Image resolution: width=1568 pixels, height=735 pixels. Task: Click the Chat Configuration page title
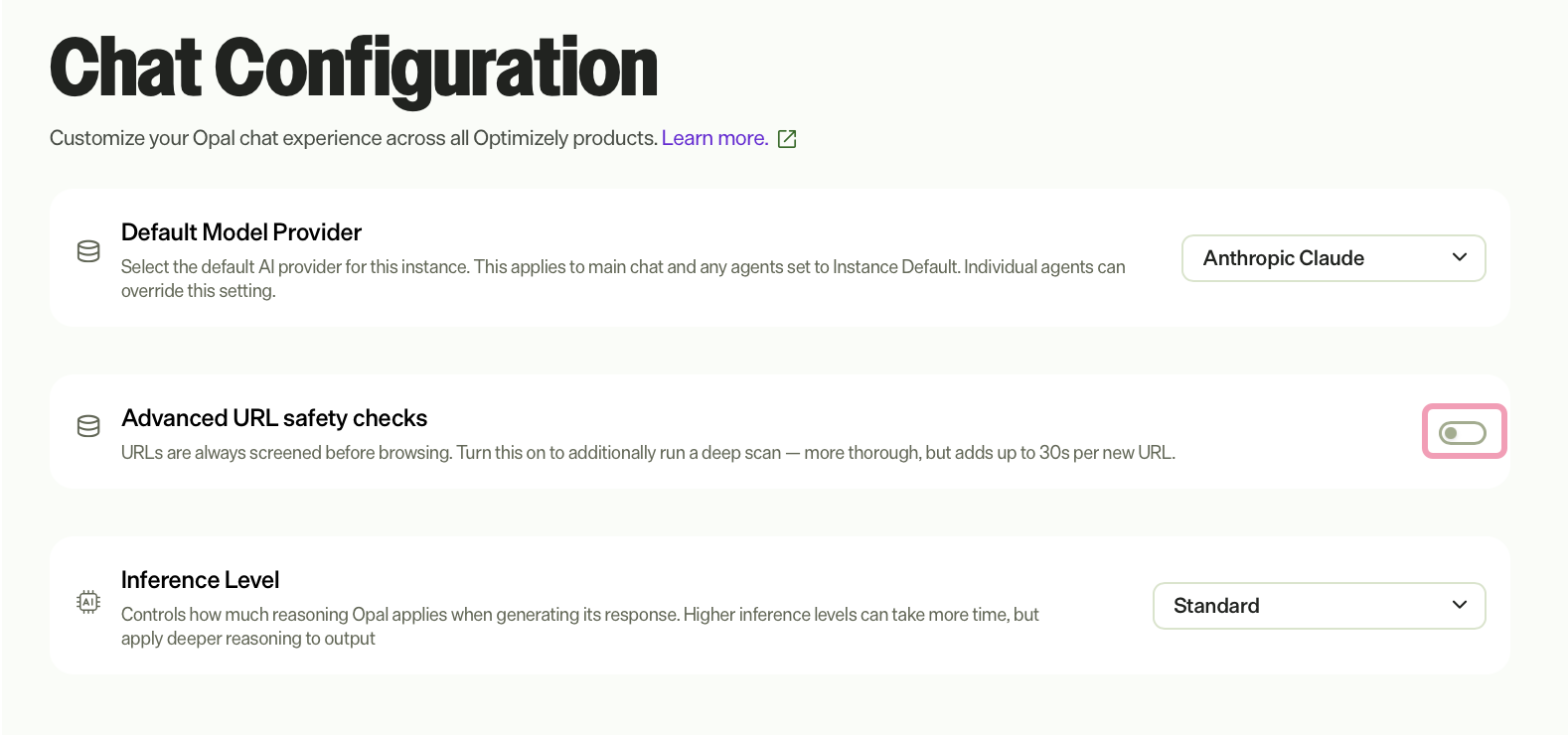tap(354, 68)
